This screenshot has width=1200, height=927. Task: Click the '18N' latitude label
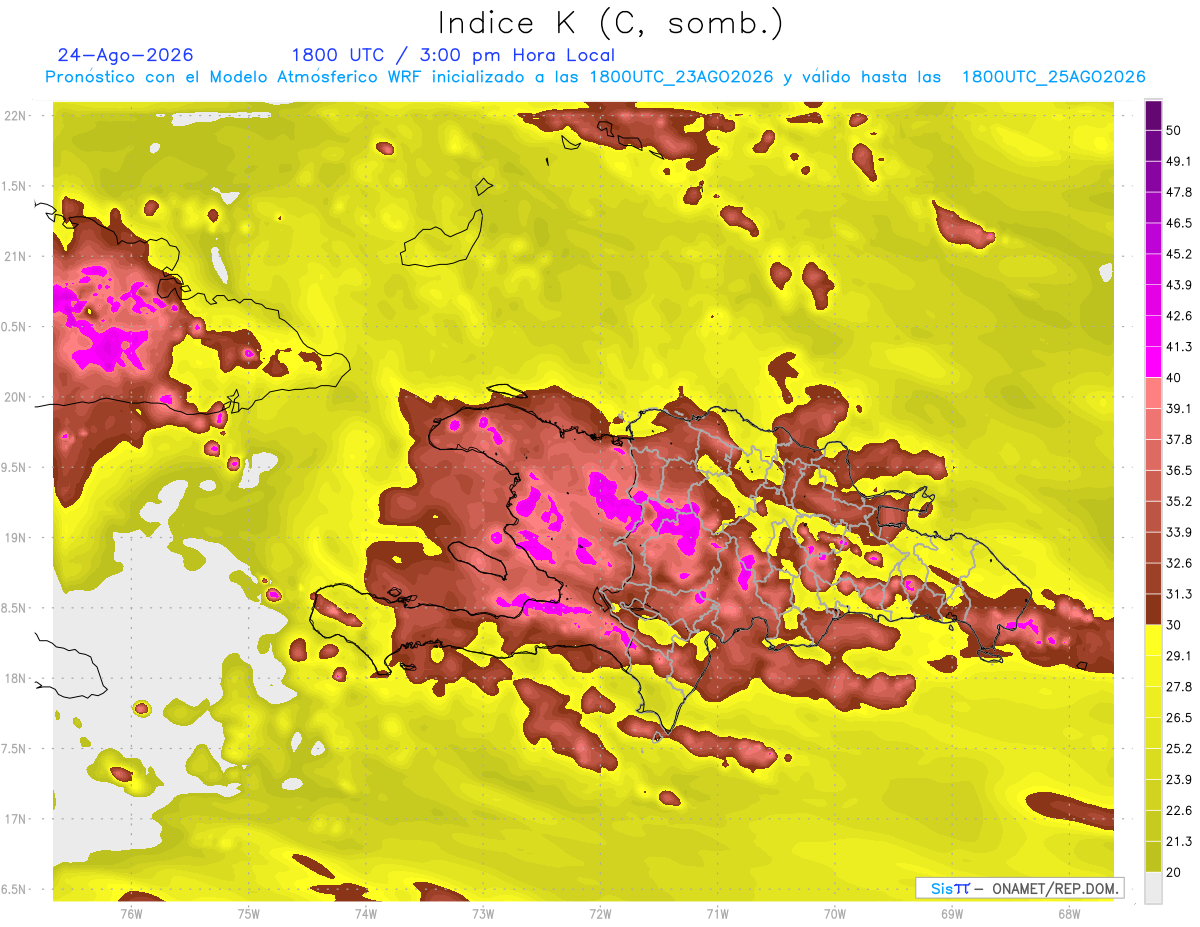[x=15, y=678]
